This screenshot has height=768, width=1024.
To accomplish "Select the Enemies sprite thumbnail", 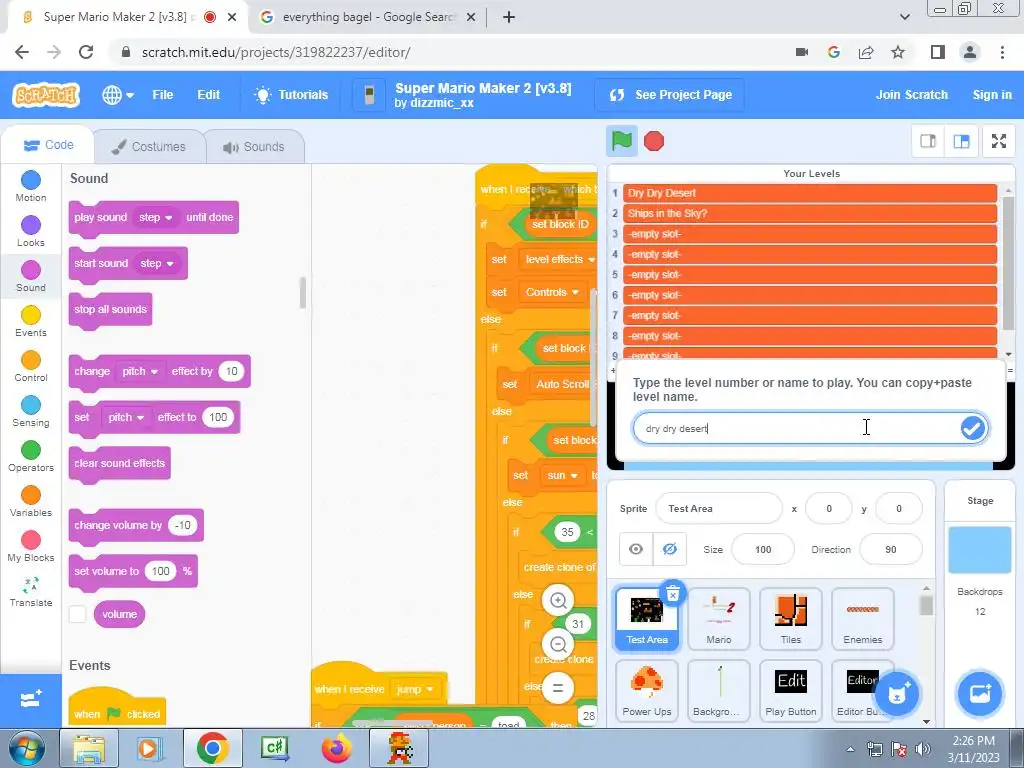I will point(862,618).
